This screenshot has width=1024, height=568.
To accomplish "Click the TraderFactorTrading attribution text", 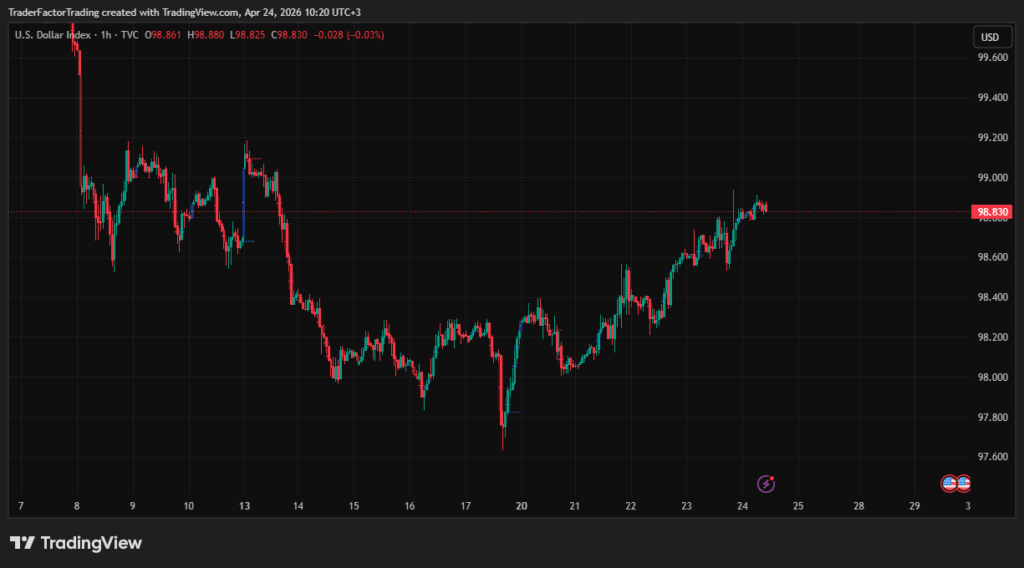I will pos(184,12).
